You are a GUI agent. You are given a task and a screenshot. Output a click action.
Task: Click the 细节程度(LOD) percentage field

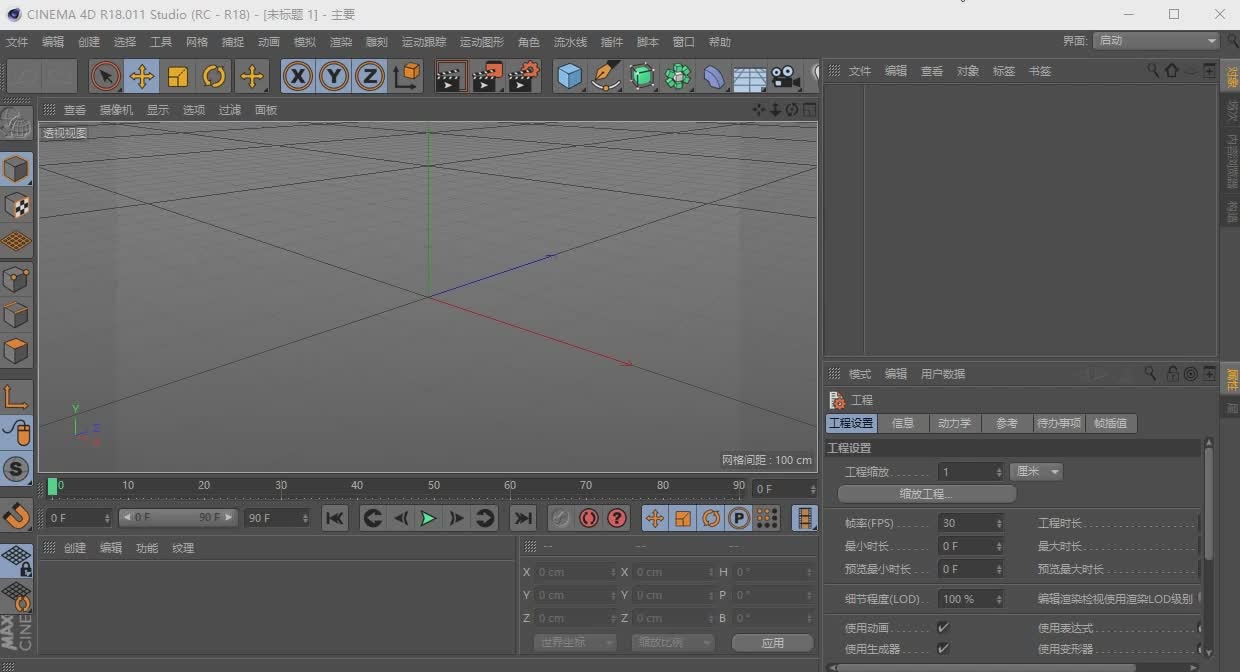tap(971, 599)
